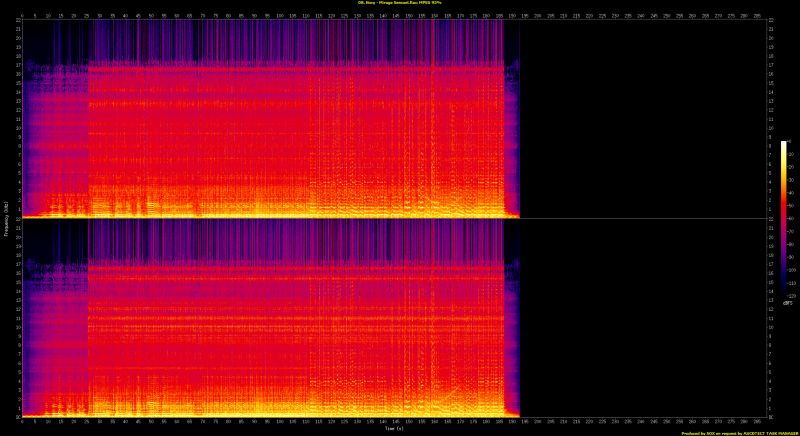Click the -120 label at color scale bottom
800x436 pixels.
coord(791,296)
